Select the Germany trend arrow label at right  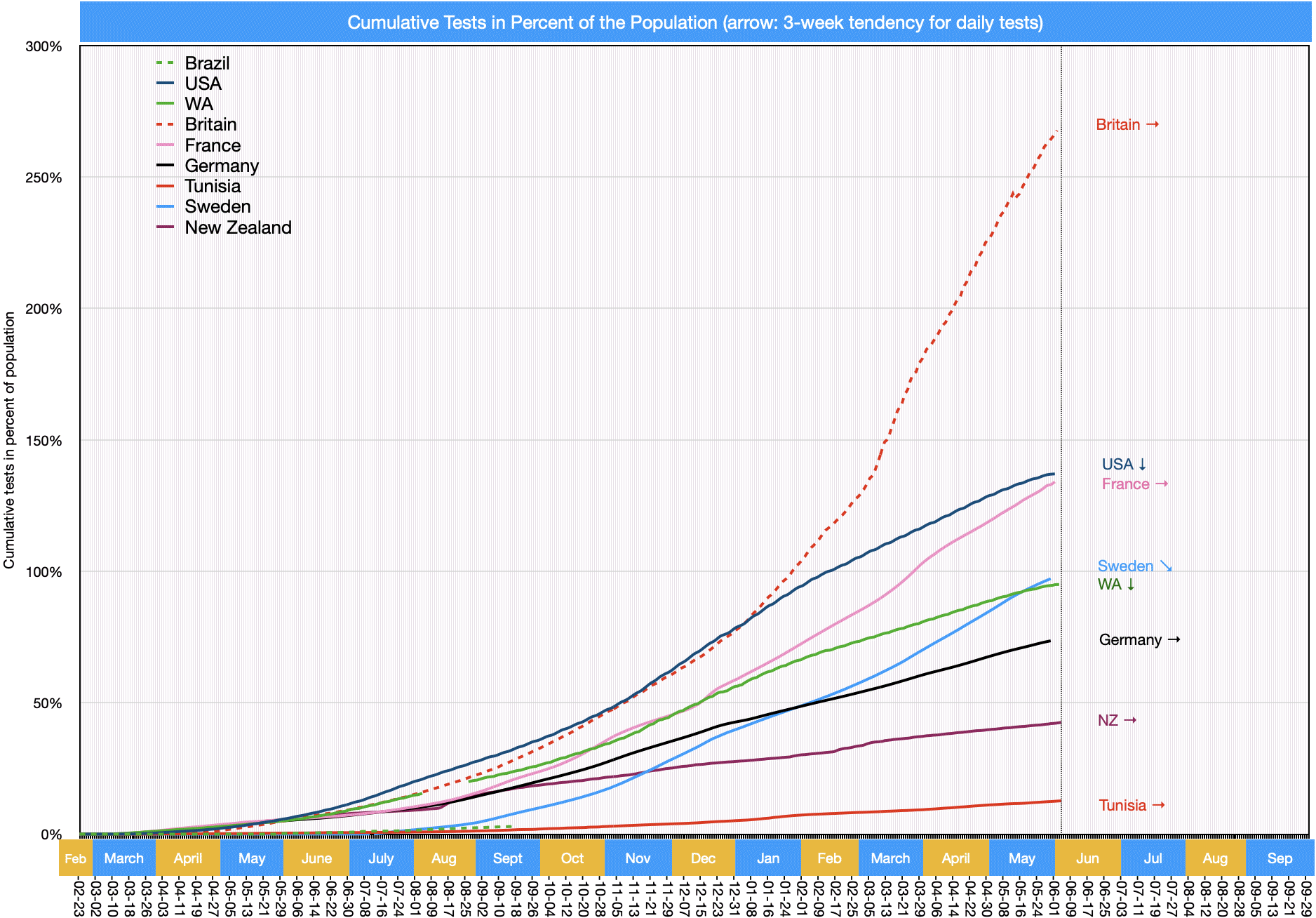pyautogui.click(x=1139, y=640)
